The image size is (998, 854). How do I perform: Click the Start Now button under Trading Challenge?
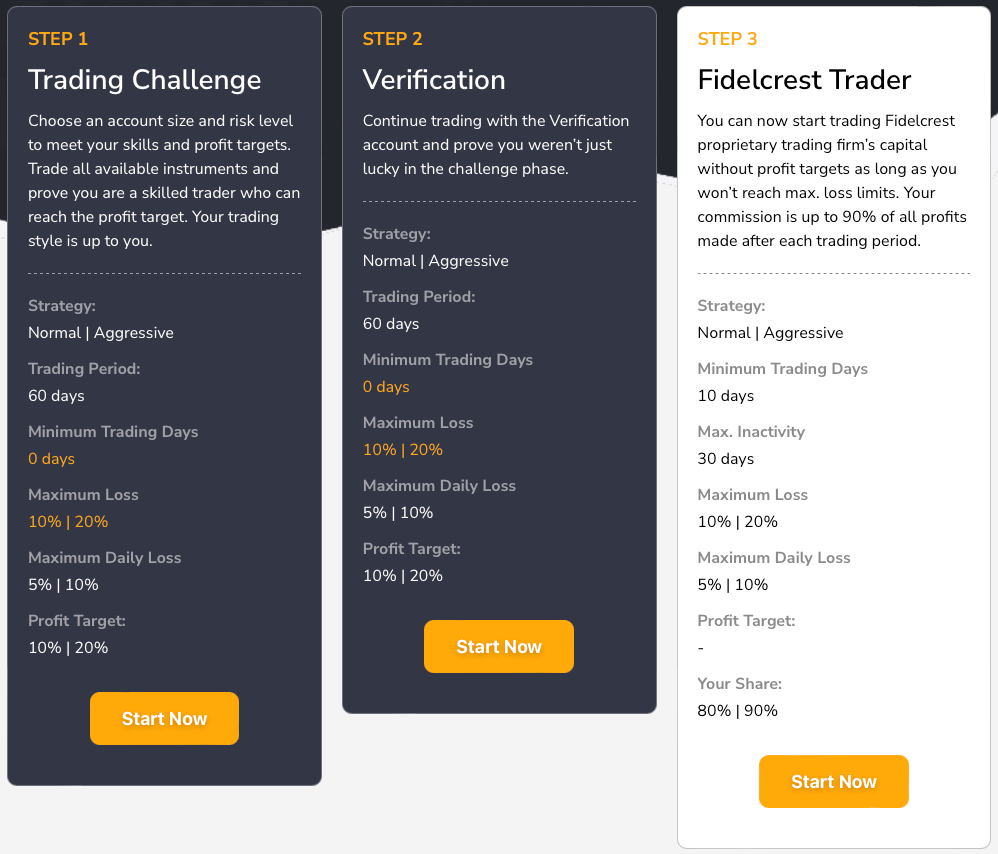164,718
